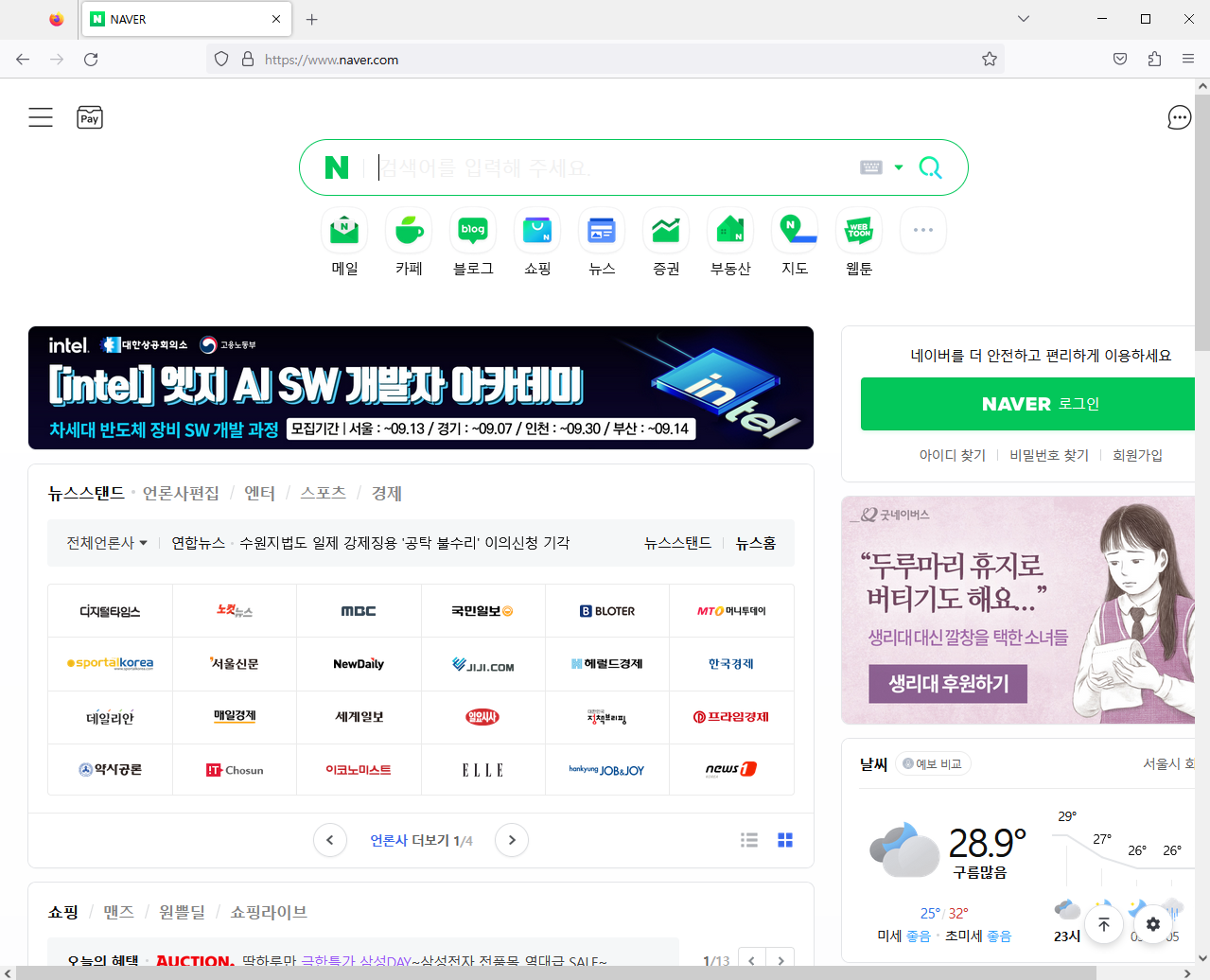The width and height of the screenshot is (1210, 980).
Task: Open Firefox Pocket save icon
Action: [1120, 59]
